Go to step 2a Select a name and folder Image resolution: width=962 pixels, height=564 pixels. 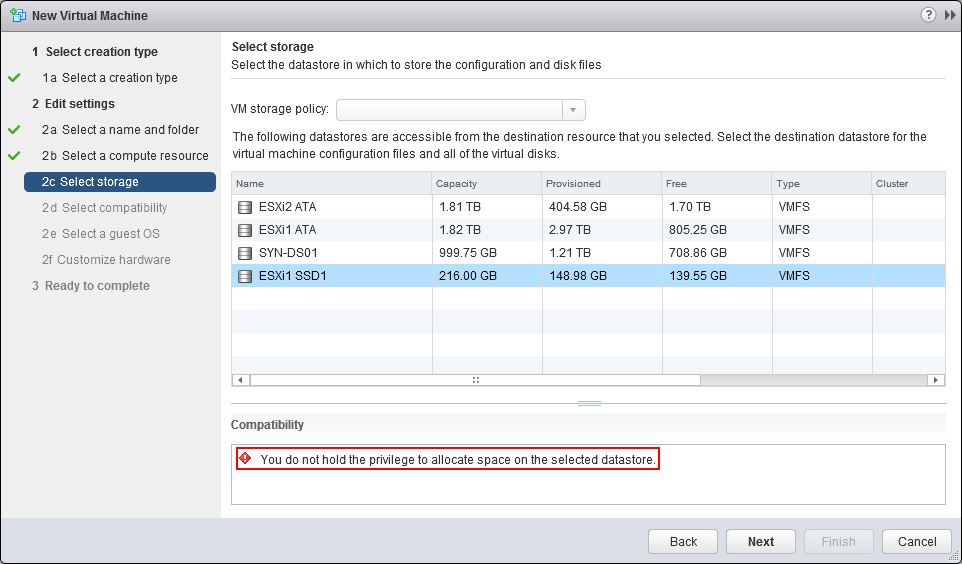point(120,130)
